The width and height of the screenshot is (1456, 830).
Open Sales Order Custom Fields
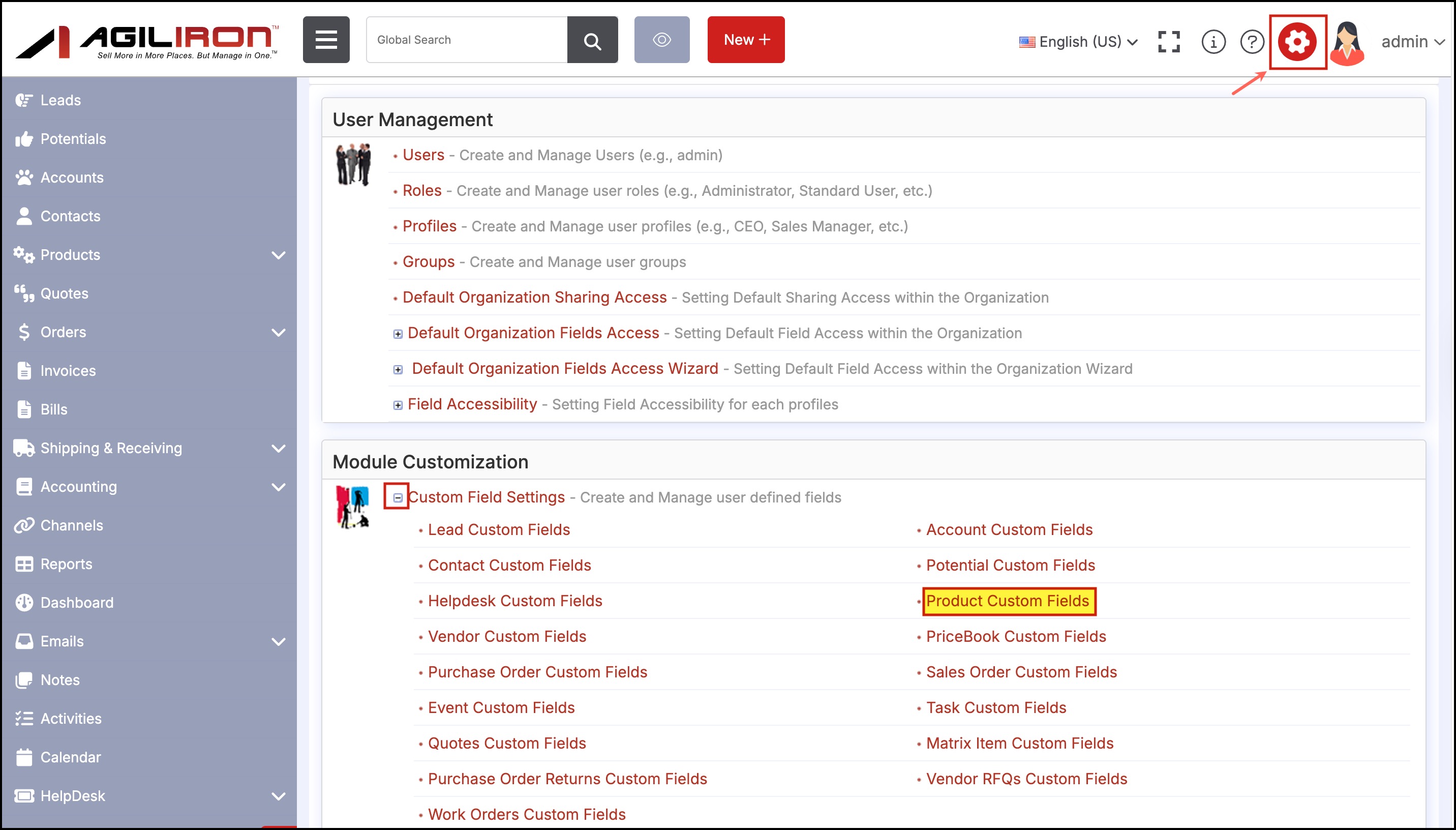click(1021, 673)
